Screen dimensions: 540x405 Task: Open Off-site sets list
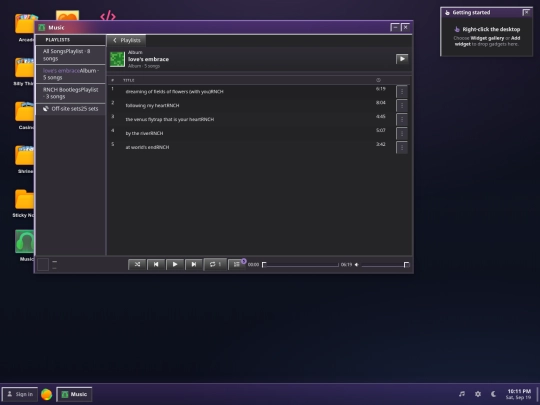pyautogui.click(x=71, y=109)
